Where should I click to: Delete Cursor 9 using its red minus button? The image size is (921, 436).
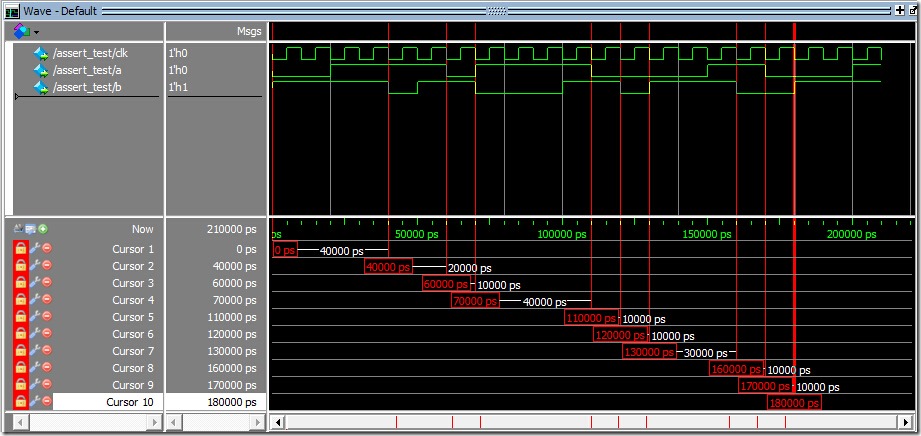[x=47, y=385]
